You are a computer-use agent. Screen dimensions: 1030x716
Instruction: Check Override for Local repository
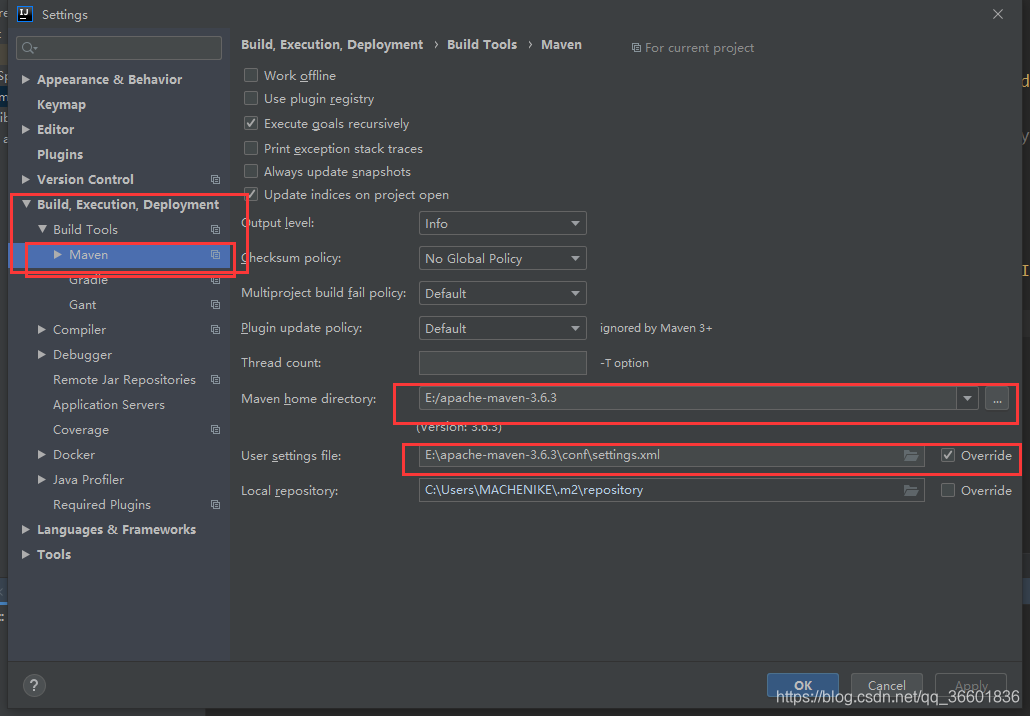coord(947,490)
